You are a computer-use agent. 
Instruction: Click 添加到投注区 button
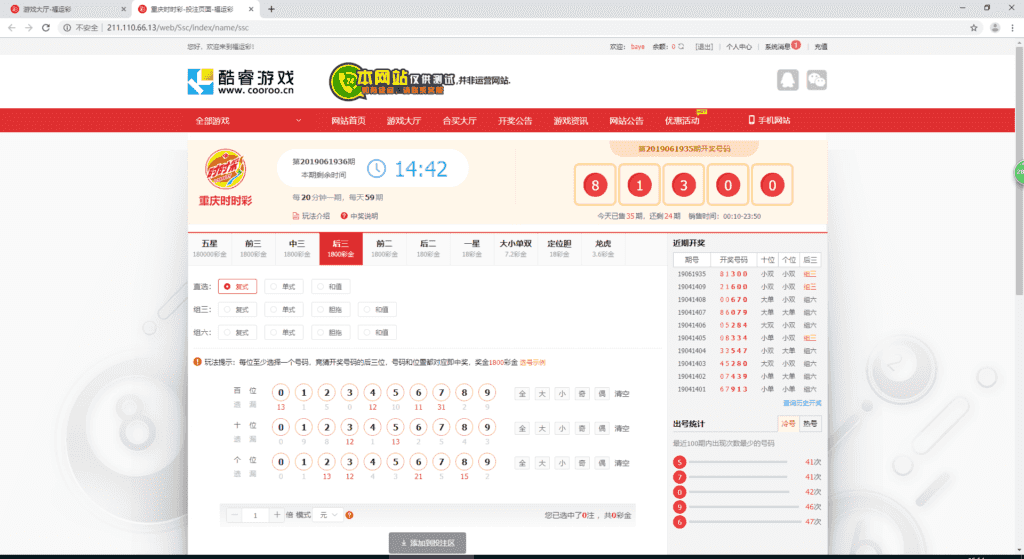(x=427, y=543)
